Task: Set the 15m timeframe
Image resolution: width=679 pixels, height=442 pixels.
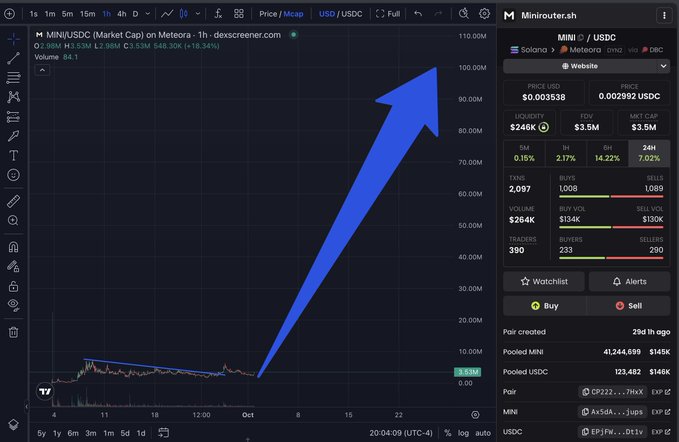Action: pyautogui.click(x=87, y=14)
